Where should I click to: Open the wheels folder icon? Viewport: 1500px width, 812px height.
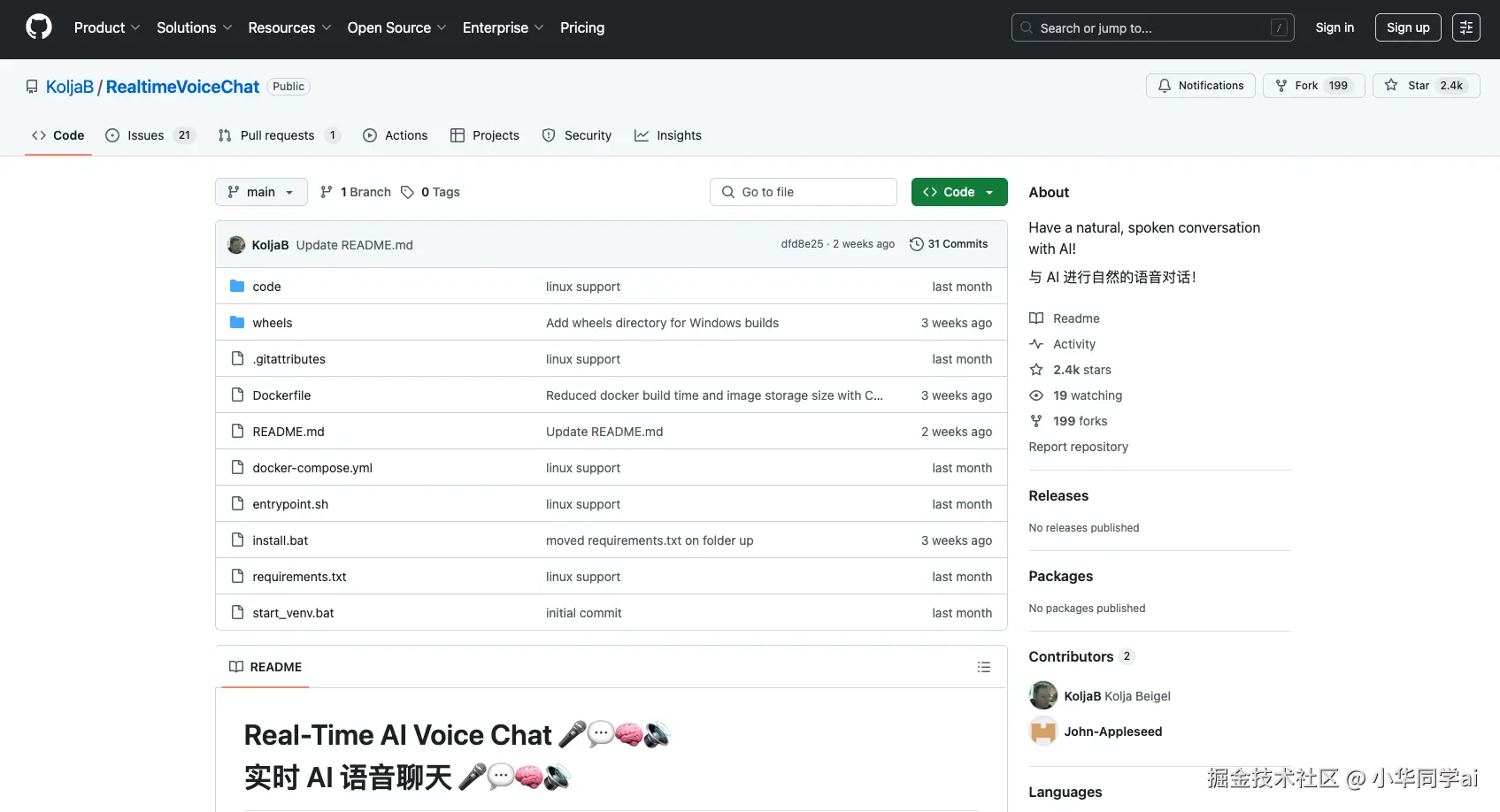click(237, 322)
